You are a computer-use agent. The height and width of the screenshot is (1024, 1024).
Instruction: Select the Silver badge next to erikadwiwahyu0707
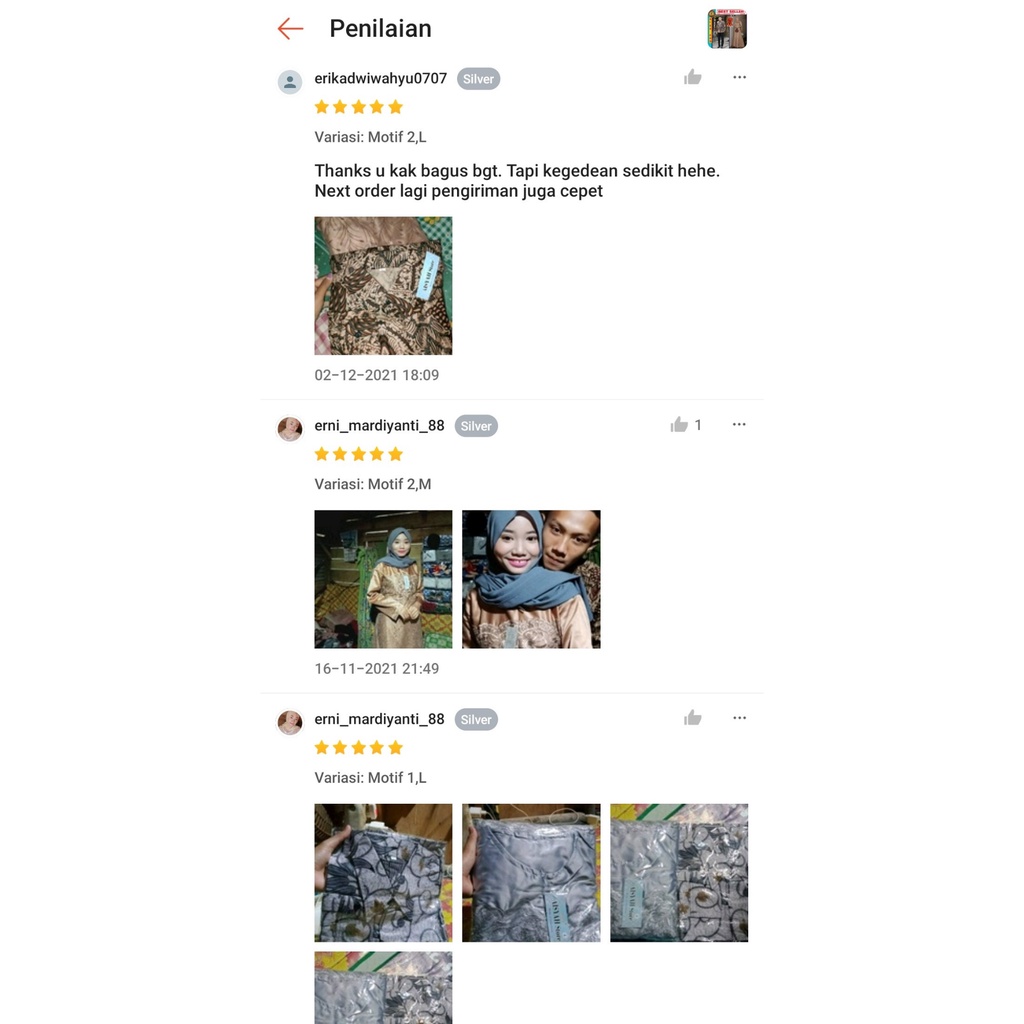pos(479,79)
